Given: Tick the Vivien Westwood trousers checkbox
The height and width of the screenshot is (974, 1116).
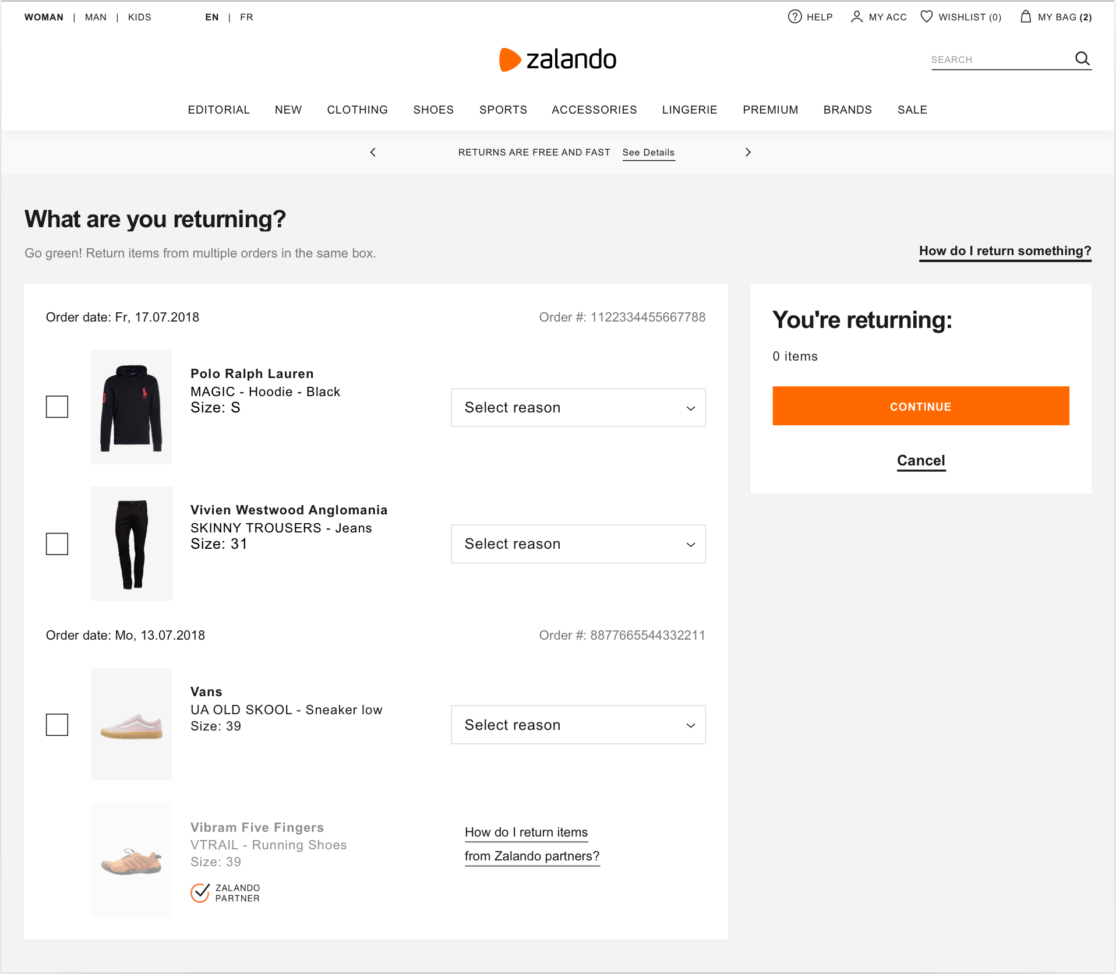Looking at the screenshot, I should (57, 544).
